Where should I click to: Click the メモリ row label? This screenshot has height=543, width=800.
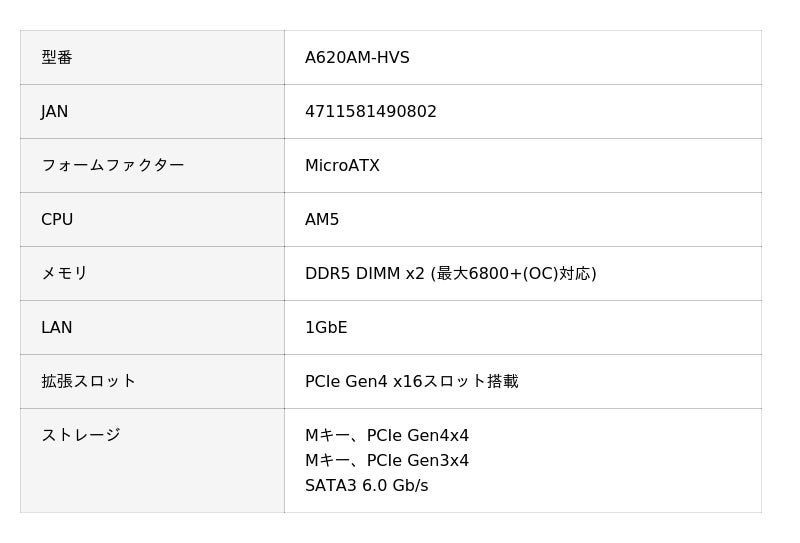[64, 274]
